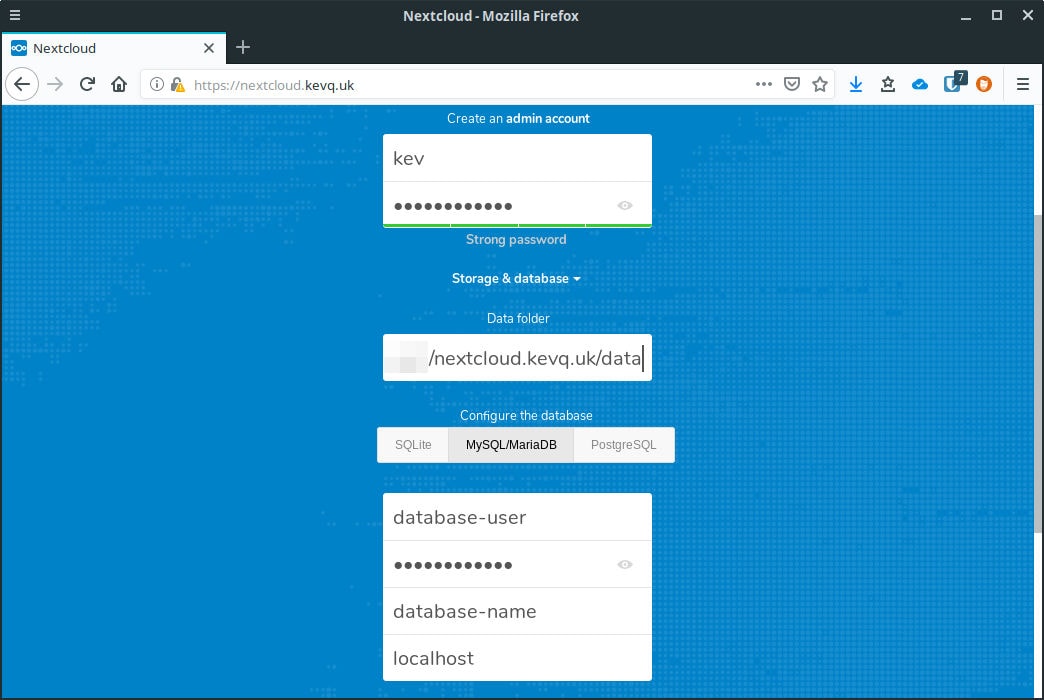Click the green password strength meter
Image resolution: width=1044 pixels, height=700 pixels.
(x=517, y=225)
